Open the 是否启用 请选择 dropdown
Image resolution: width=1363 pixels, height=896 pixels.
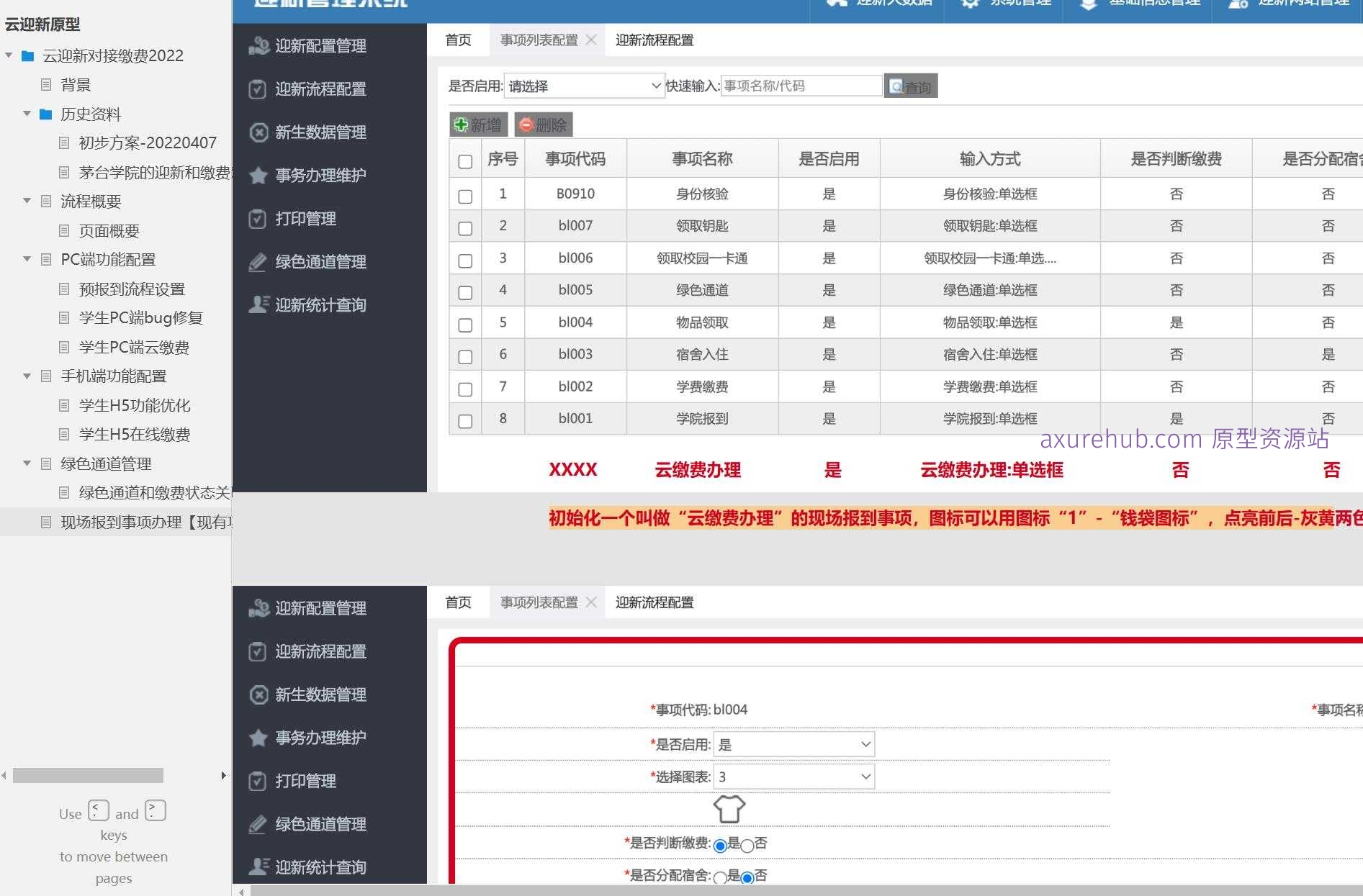click(x=583, y=86)
